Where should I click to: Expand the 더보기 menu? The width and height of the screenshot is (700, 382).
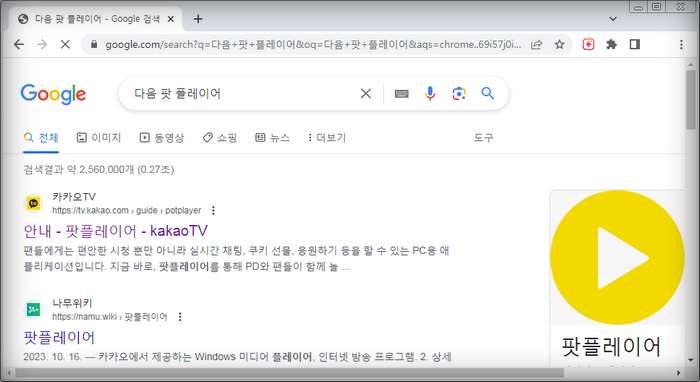(327, 137)
